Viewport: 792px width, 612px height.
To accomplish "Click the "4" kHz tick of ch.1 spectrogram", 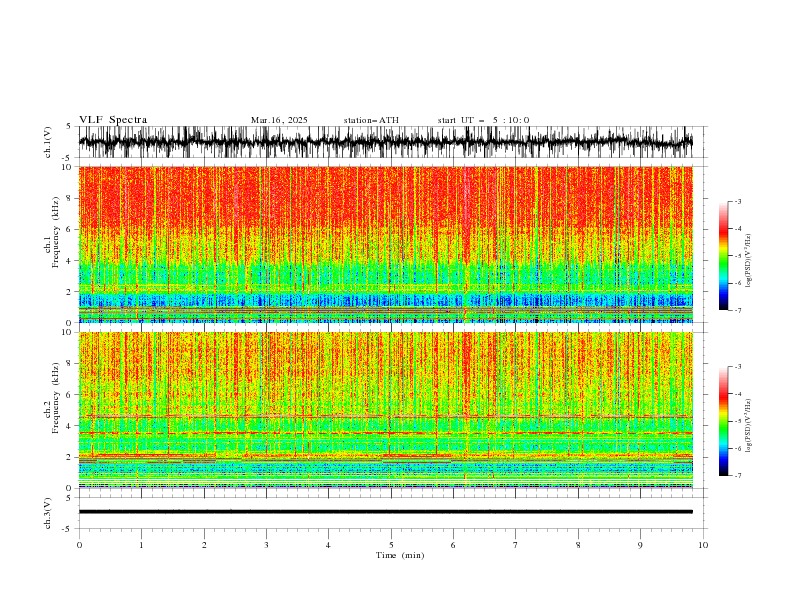I will [70, 261].
